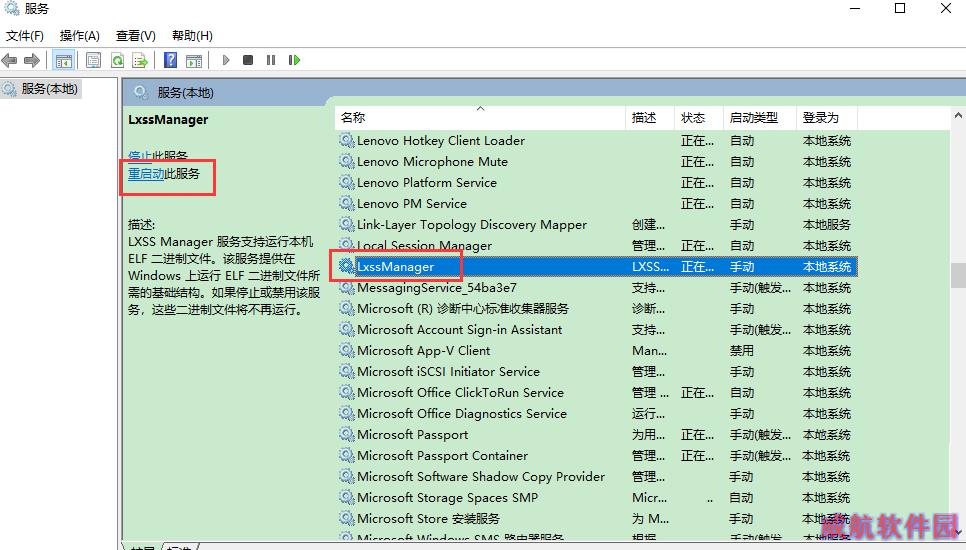Click the gear icon beside Lenovo Hotkey Client Loader
Viewport: 966px width, 550px height.
[x=347, y=140]
